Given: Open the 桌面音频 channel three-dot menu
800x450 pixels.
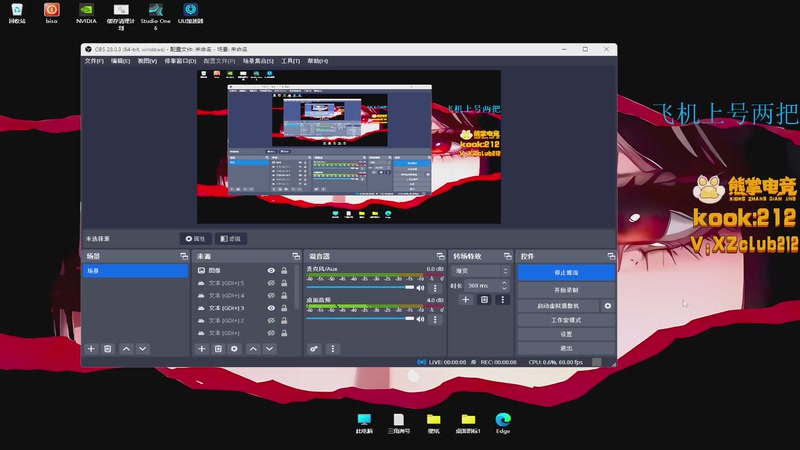Looking at the screenshot, I should pos(435,319).
